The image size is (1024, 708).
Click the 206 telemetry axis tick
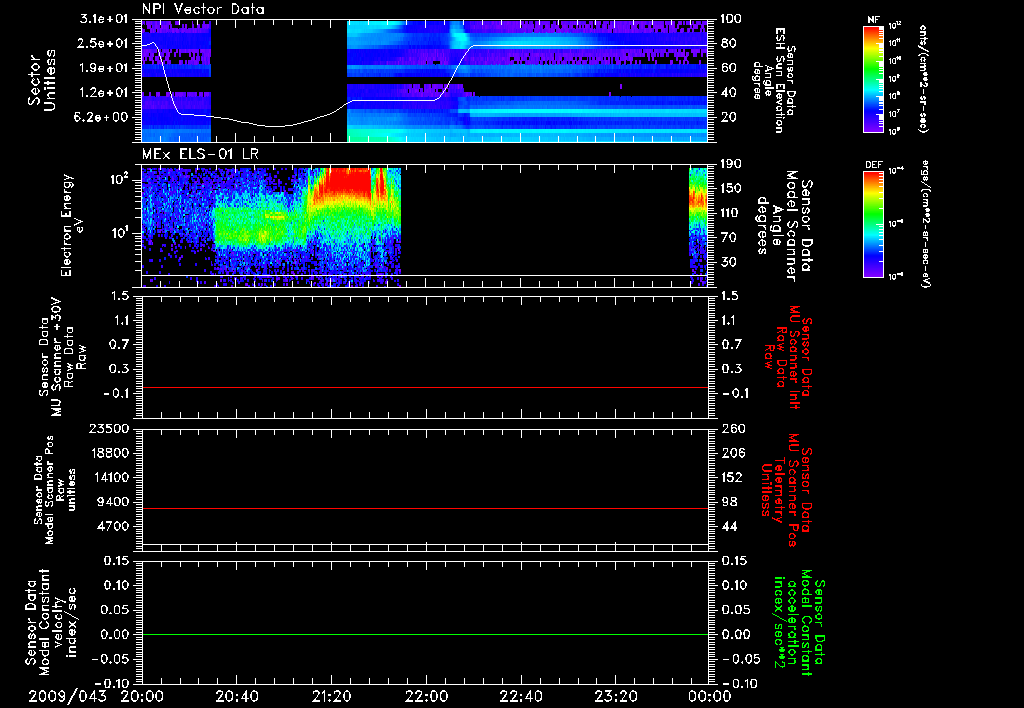pos(732,453)
